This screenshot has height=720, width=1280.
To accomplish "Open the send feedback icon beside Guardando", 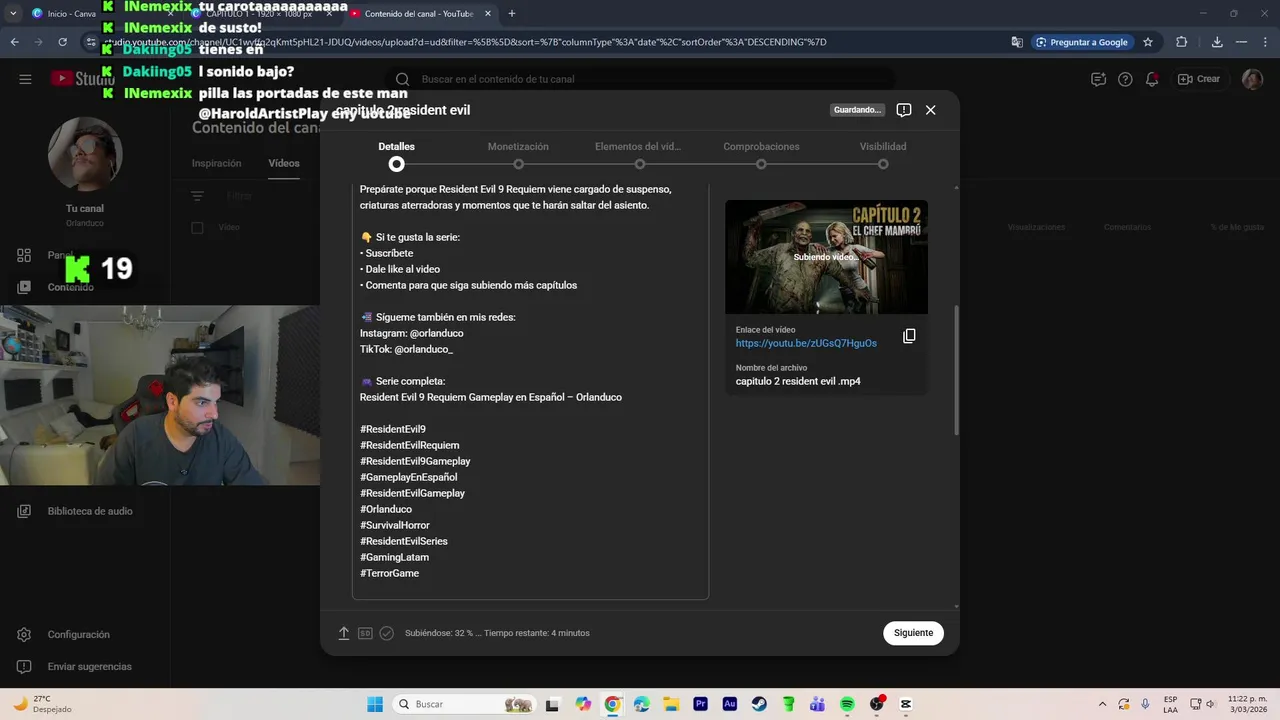I will point(903,110).
